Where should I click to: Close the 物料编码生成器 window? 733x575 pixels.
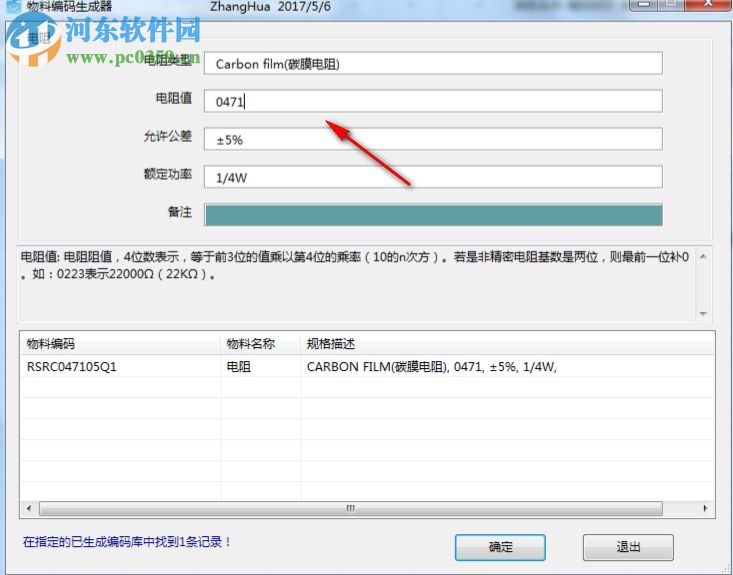[708, 5]
